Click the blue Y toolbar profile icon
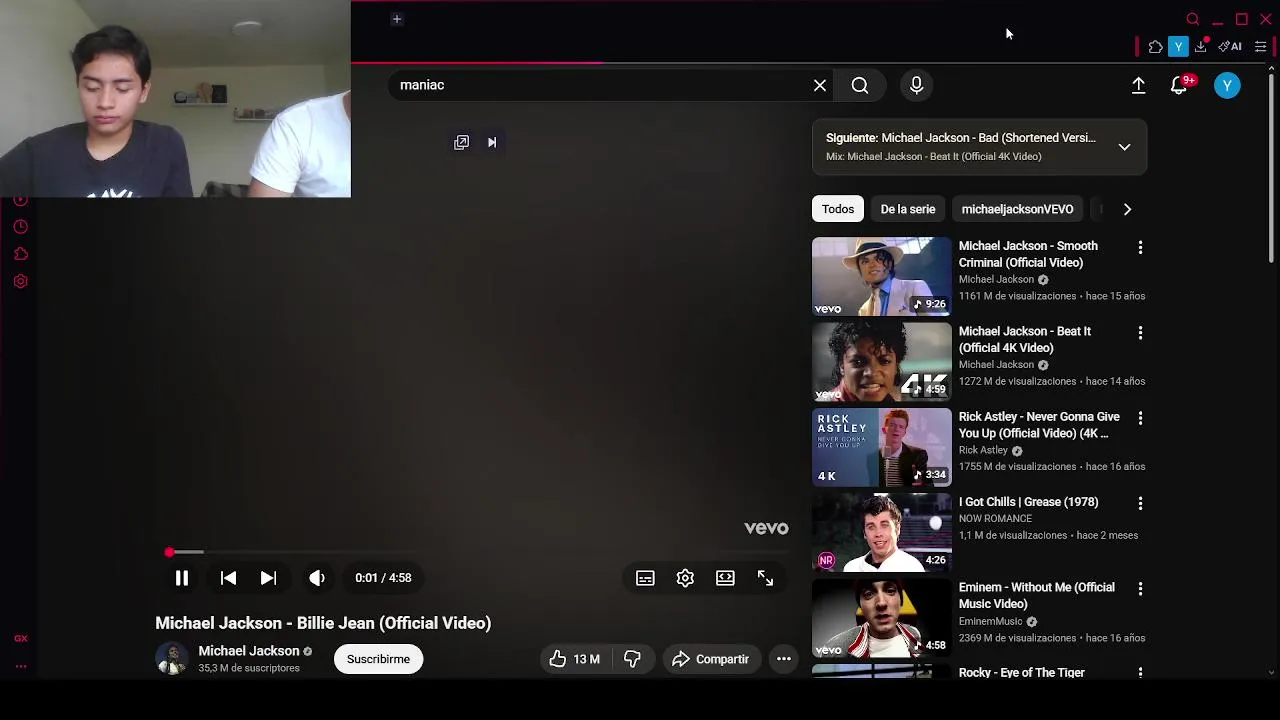Image resolution: width=1280 pixels, height=720 pixels. coord(1178,47)
